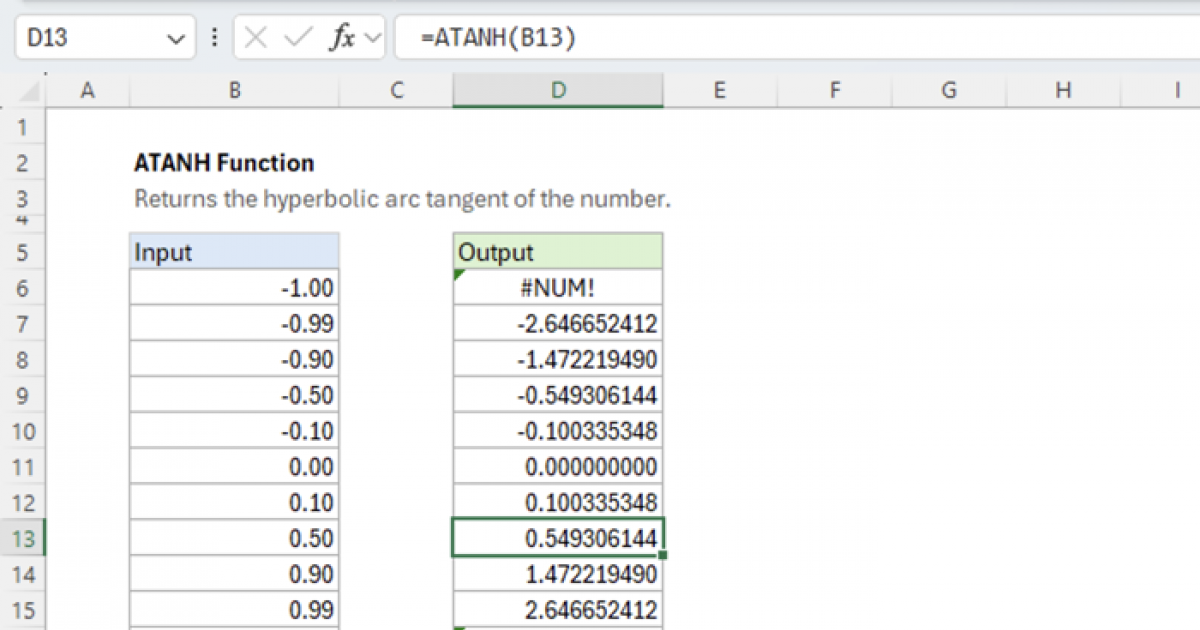Screen dimensions: 1200x630
Task: Expand the formula bar with its chevron
Action: coord(371,38)
